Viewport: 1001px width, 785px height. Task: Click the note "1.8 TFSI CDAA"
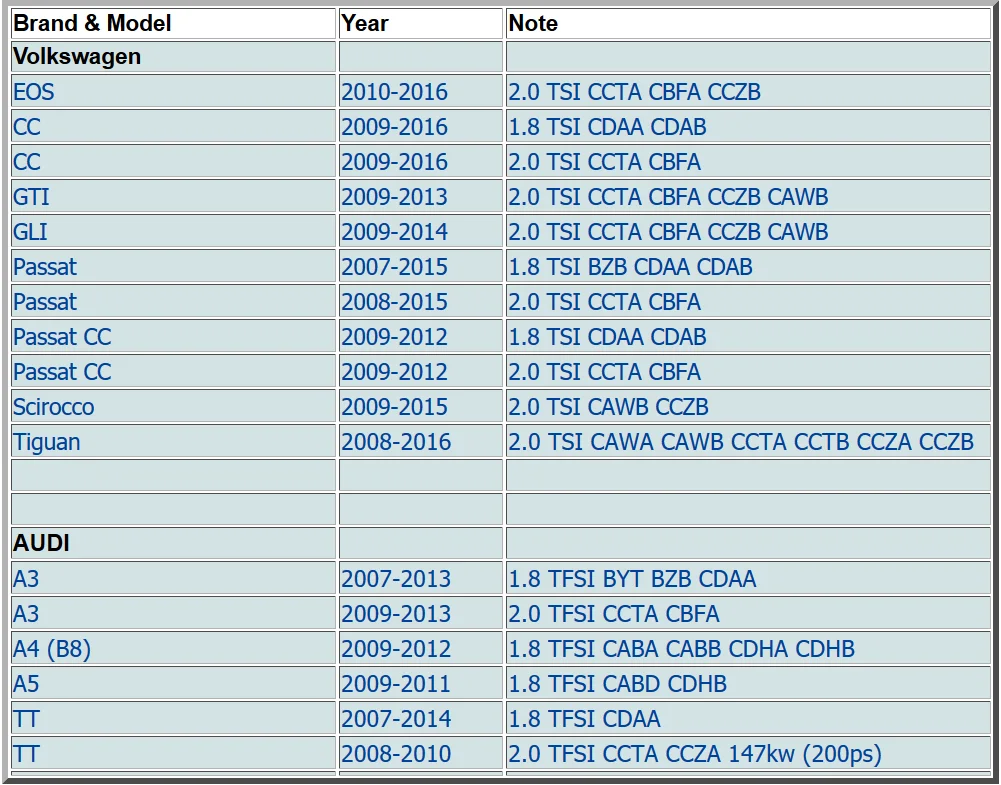[x=584, y=720]
